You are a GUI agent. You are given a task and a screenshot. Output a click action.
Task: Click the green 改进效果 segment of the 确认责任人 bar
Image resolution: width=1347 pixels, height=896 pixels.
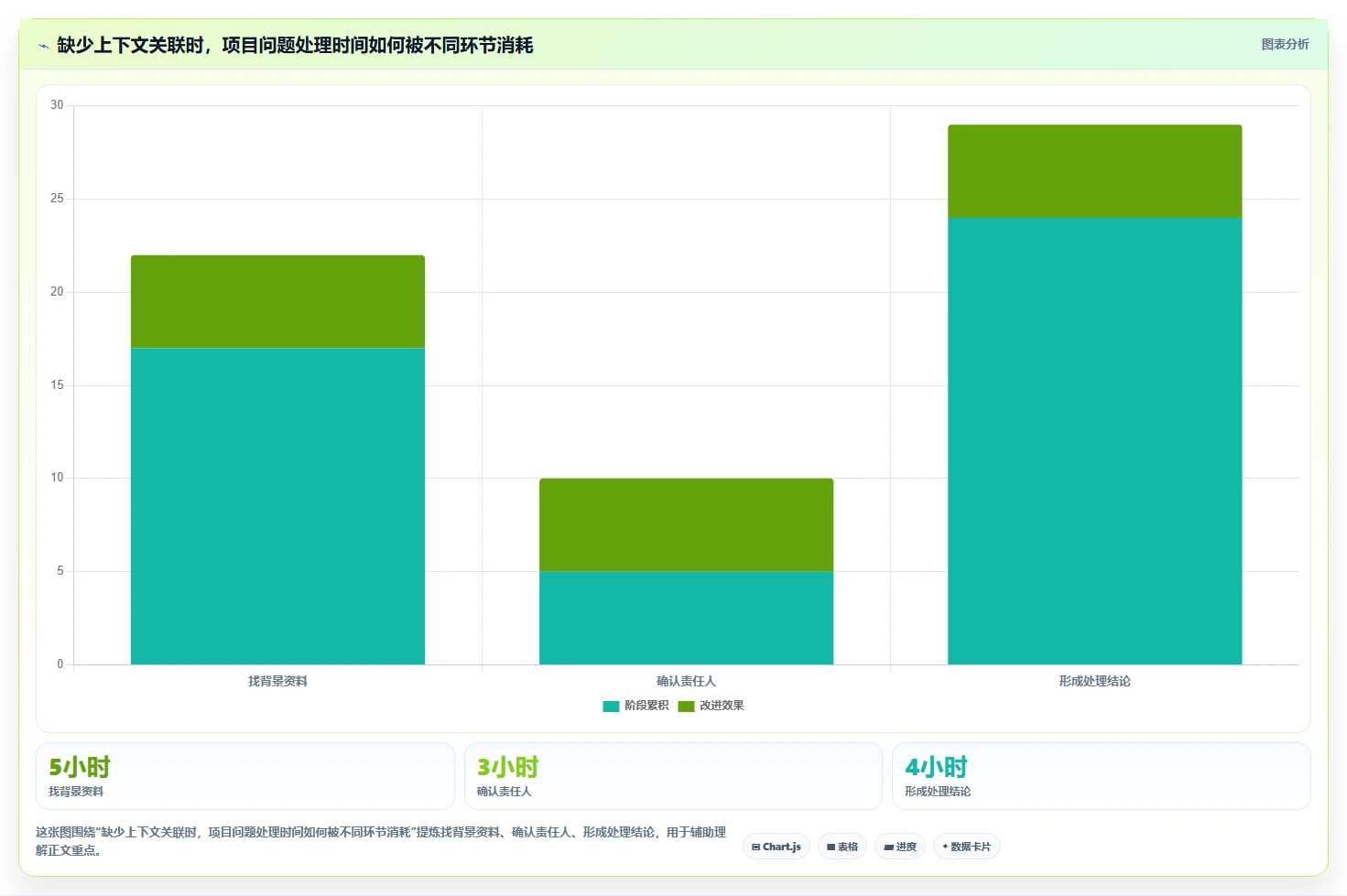click(x=686, y=524)
